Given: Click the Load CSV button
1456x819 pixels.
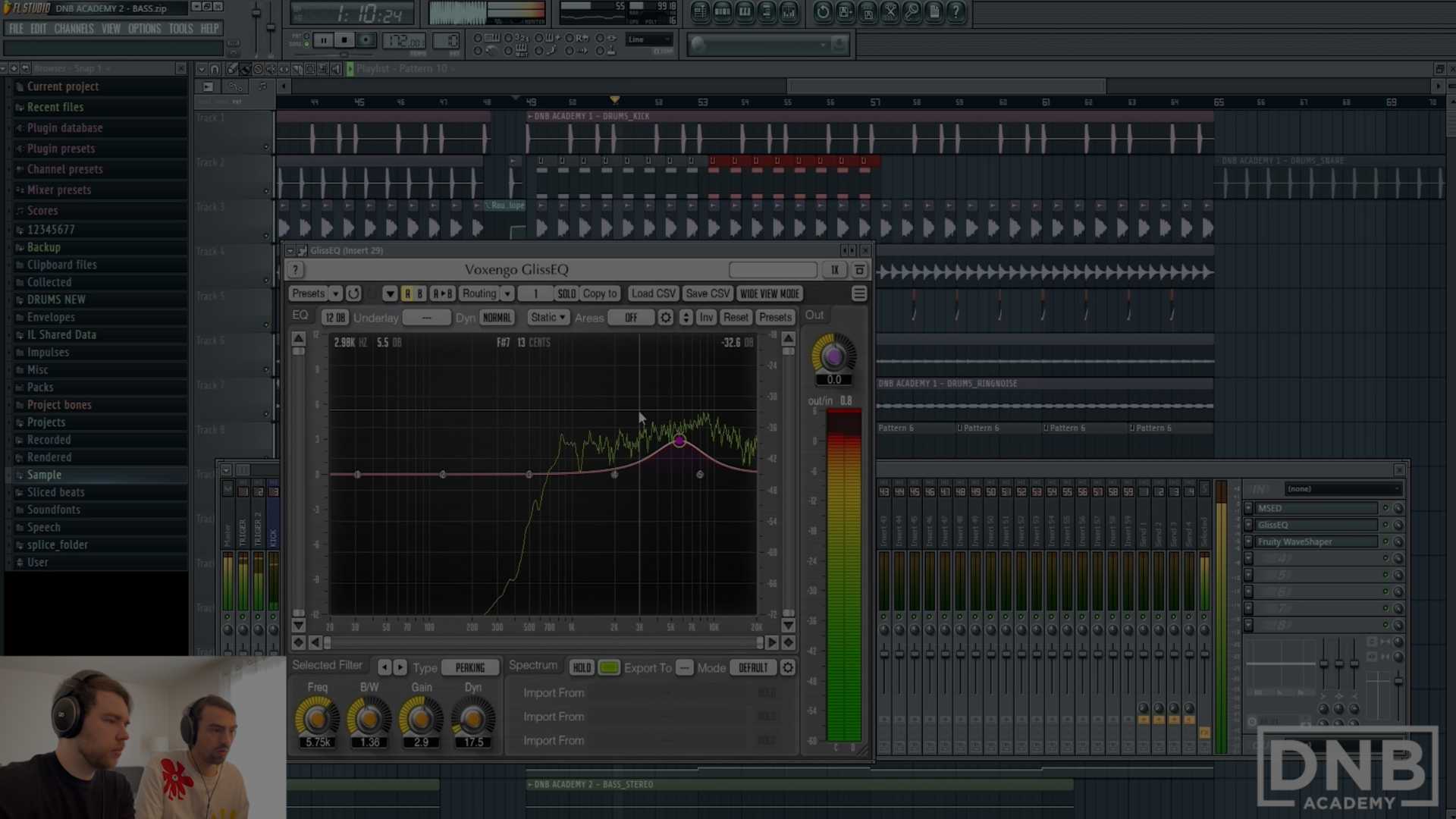Looking at the screenshot, I should (653, 293).
